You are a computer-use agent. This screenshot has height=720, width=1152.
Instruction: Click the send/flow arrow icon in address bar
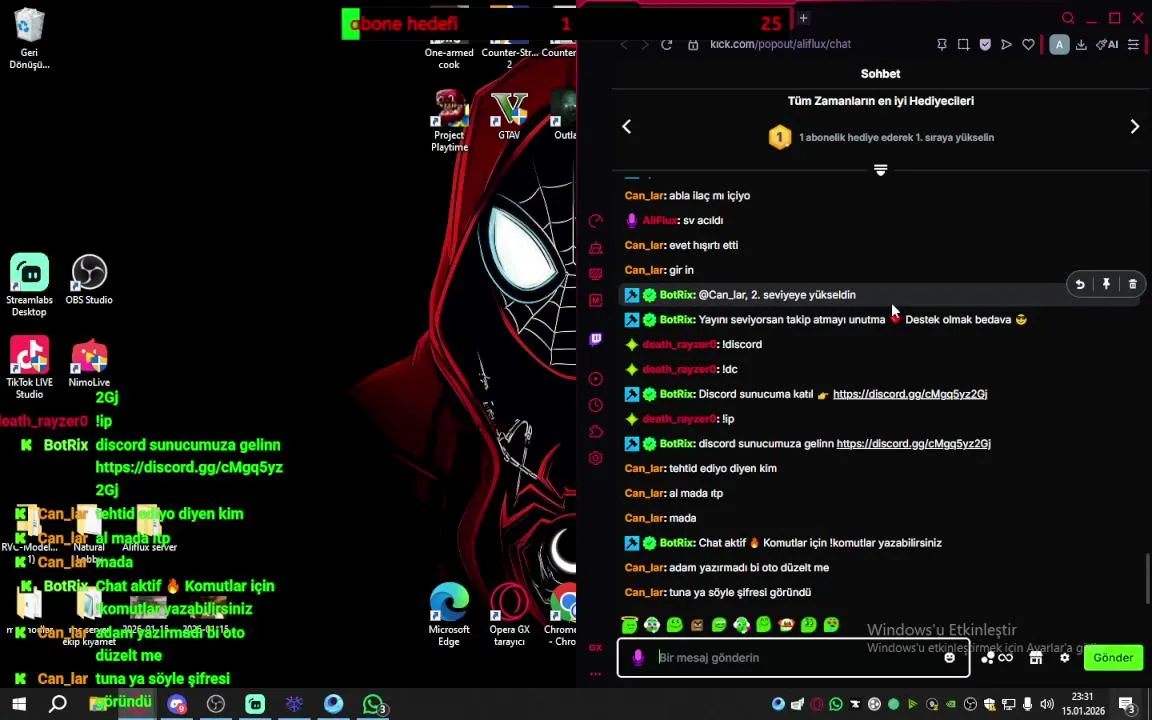1007,45
